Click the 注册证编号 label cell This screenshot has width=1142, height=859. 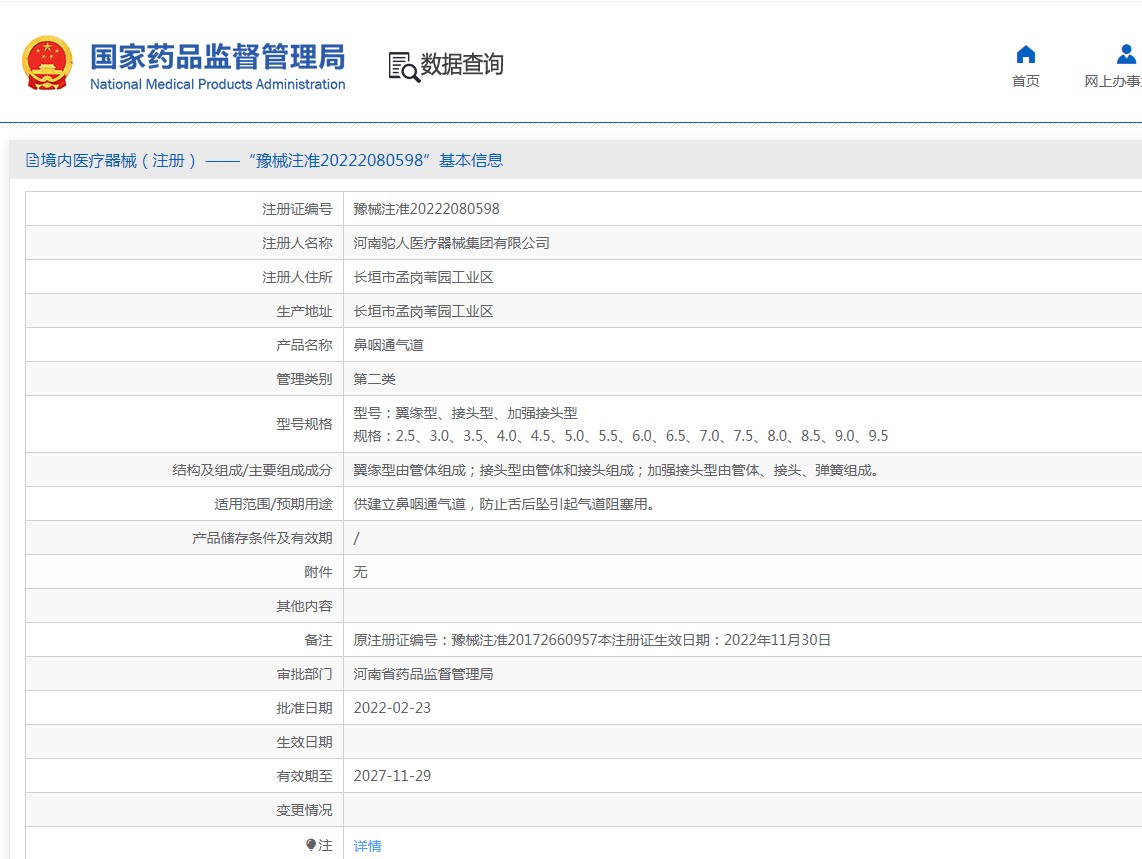[184, 209]
